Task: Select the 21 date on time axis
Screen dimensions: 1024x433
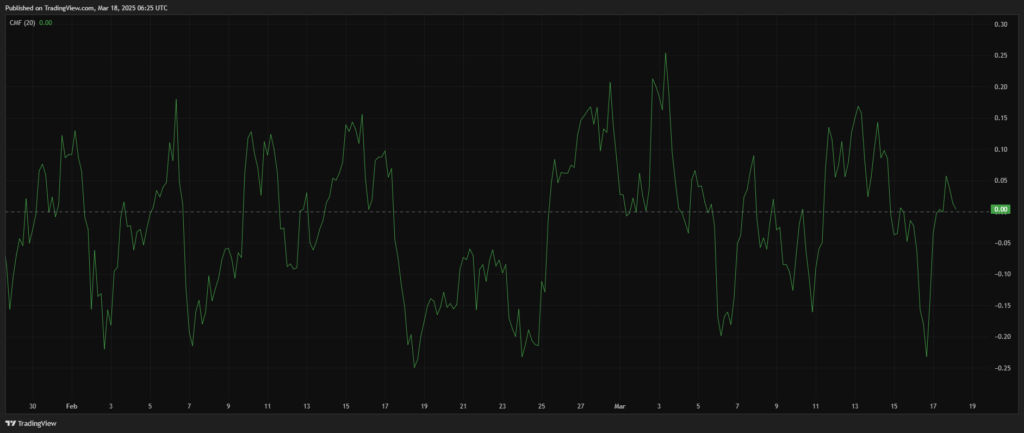Action: [463, 407]
